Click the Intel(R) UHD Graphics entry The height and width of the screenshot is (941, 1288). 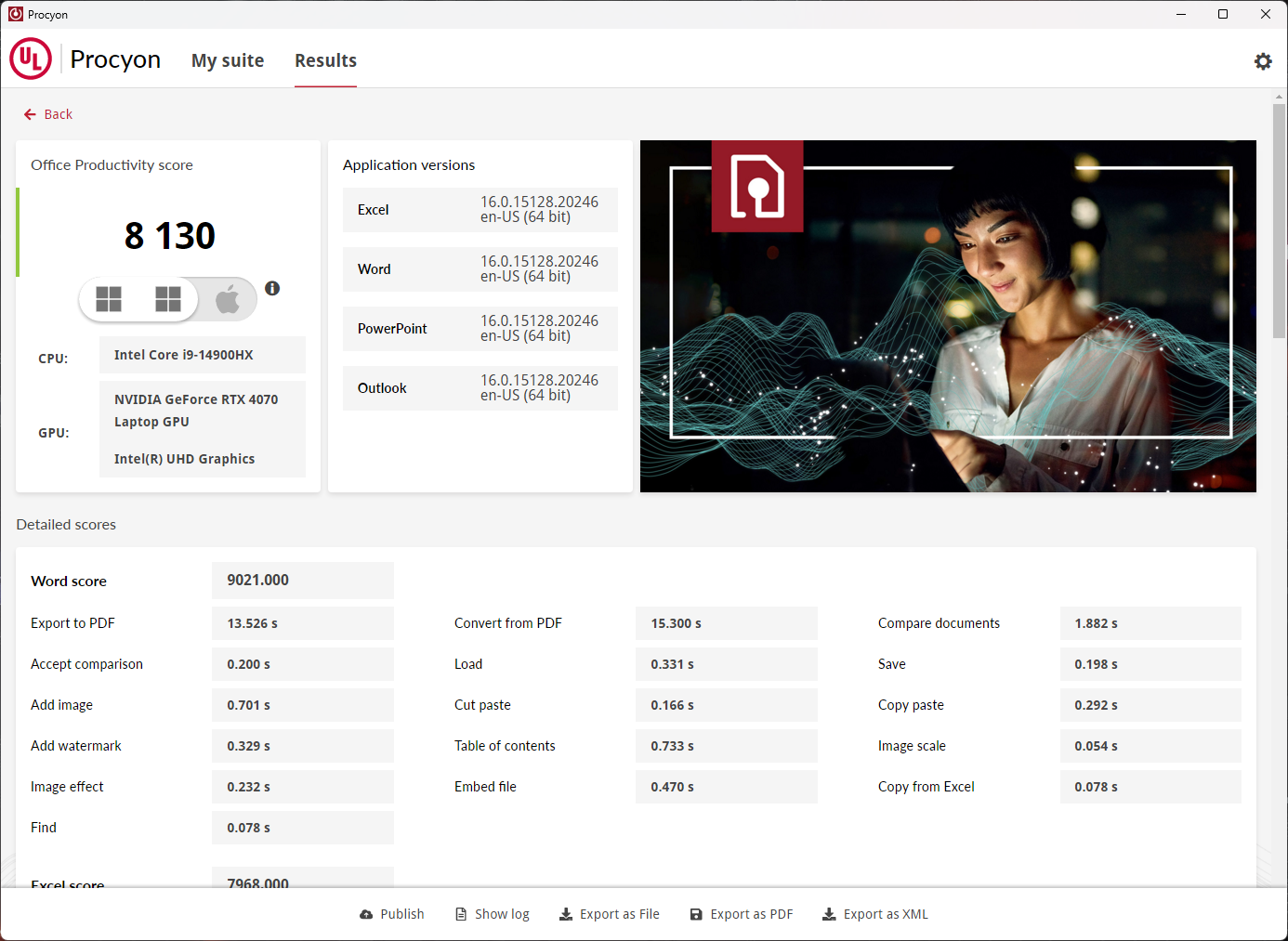point(184,459)
